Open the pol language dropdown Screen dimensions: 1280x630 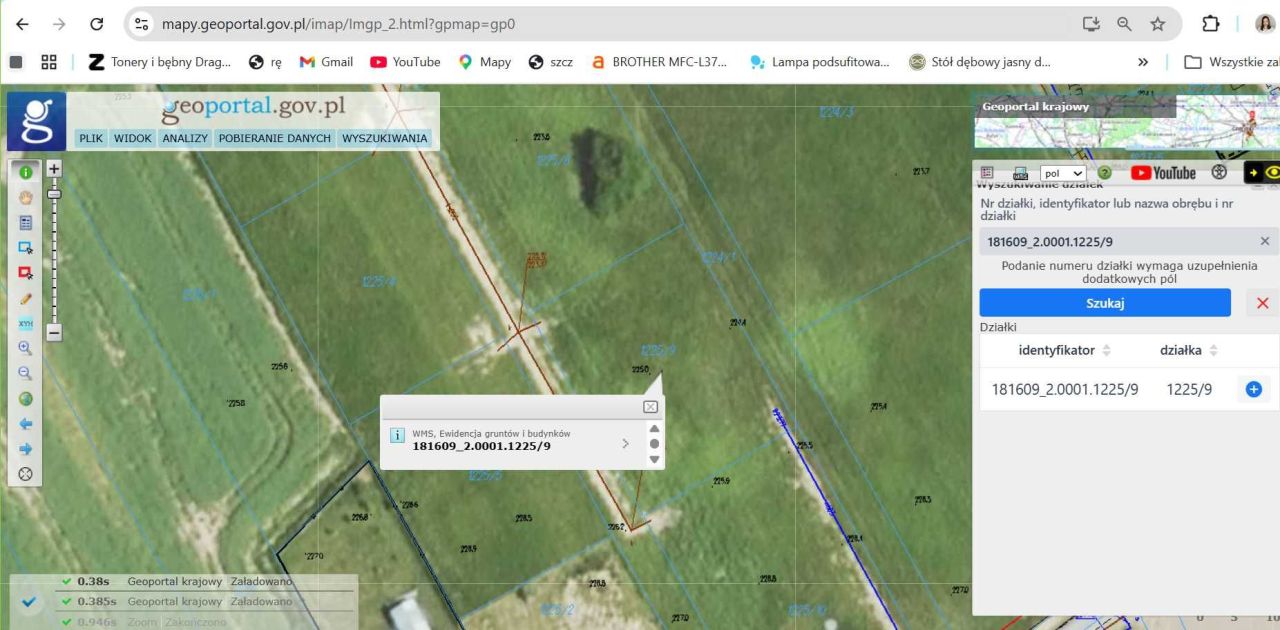pyautogui.click(x=1063, y=173)
